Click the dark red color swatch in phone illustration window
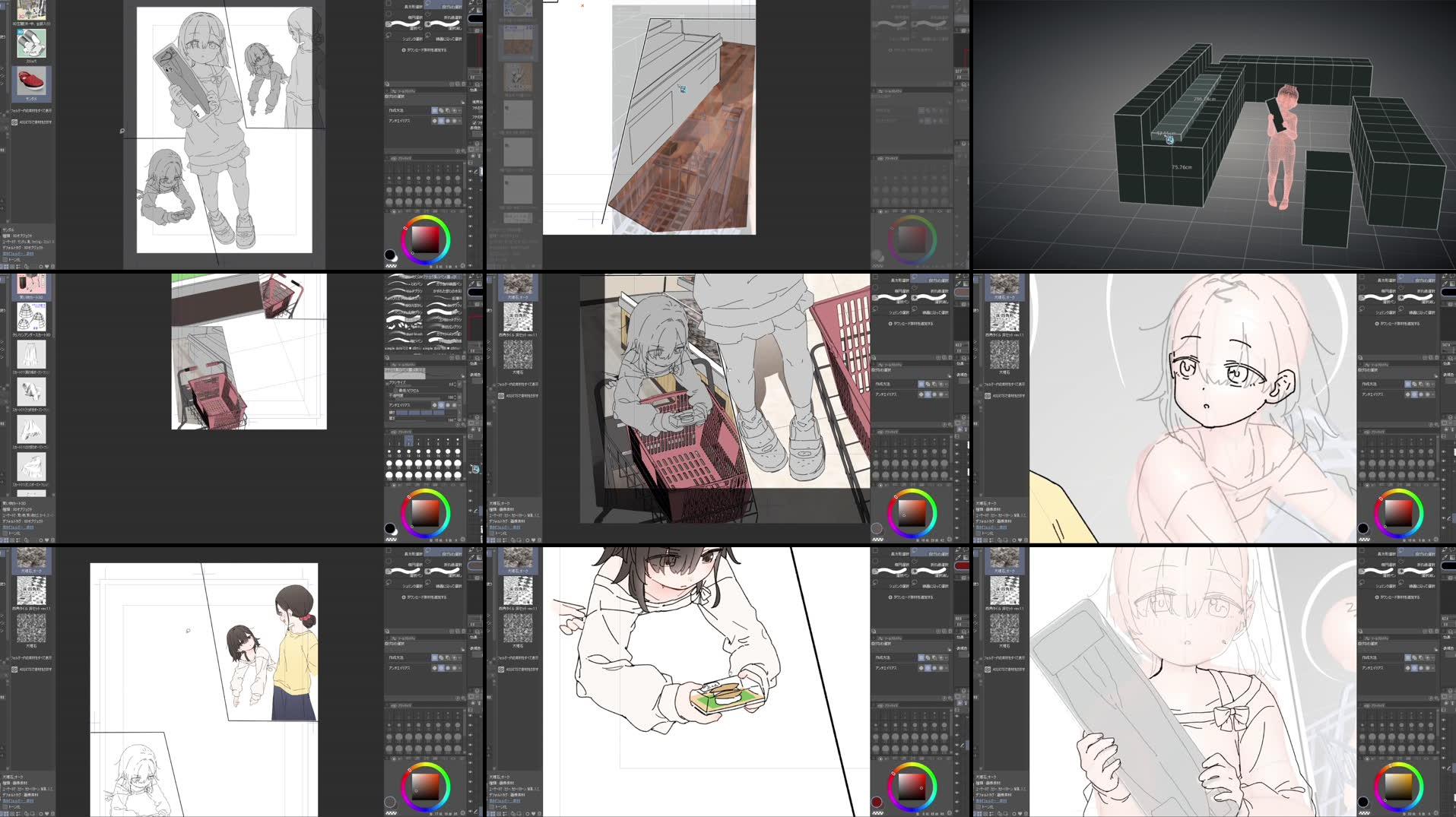The width and height of the screenshot is (1456, 817). pos(877,802)
